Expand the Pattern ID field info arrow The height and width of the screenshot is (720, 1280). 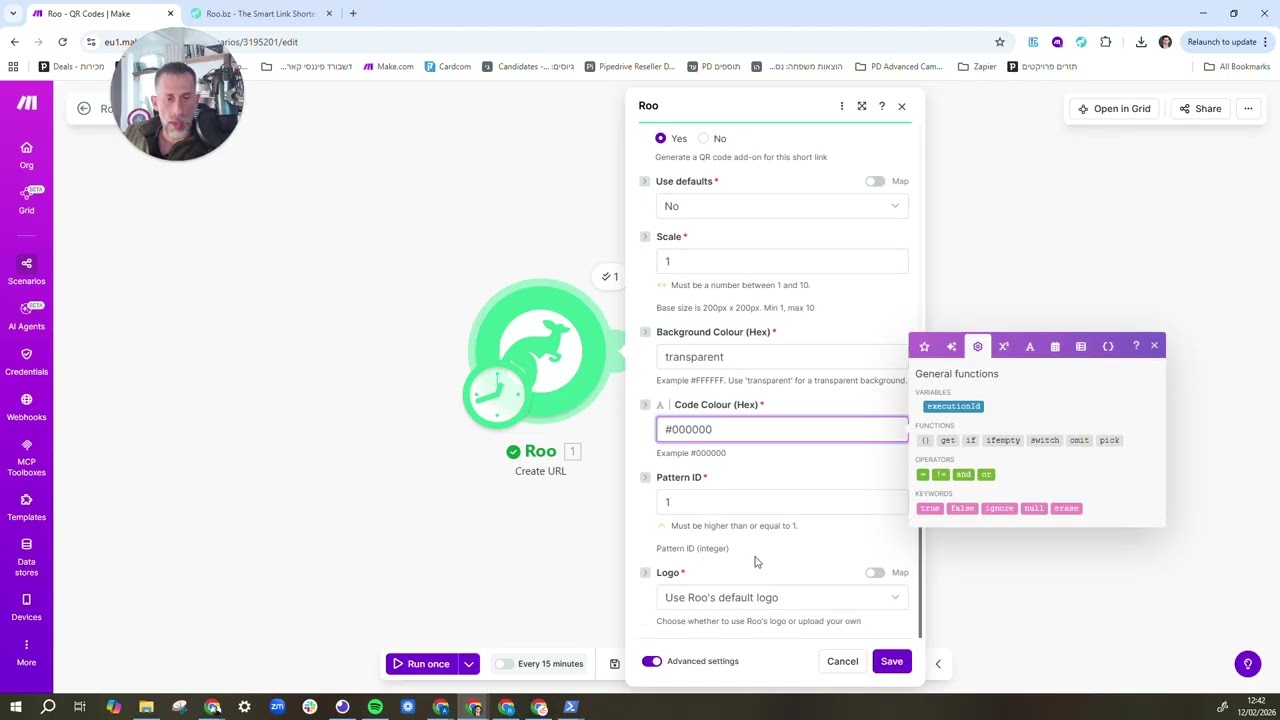tap(644, 477)
